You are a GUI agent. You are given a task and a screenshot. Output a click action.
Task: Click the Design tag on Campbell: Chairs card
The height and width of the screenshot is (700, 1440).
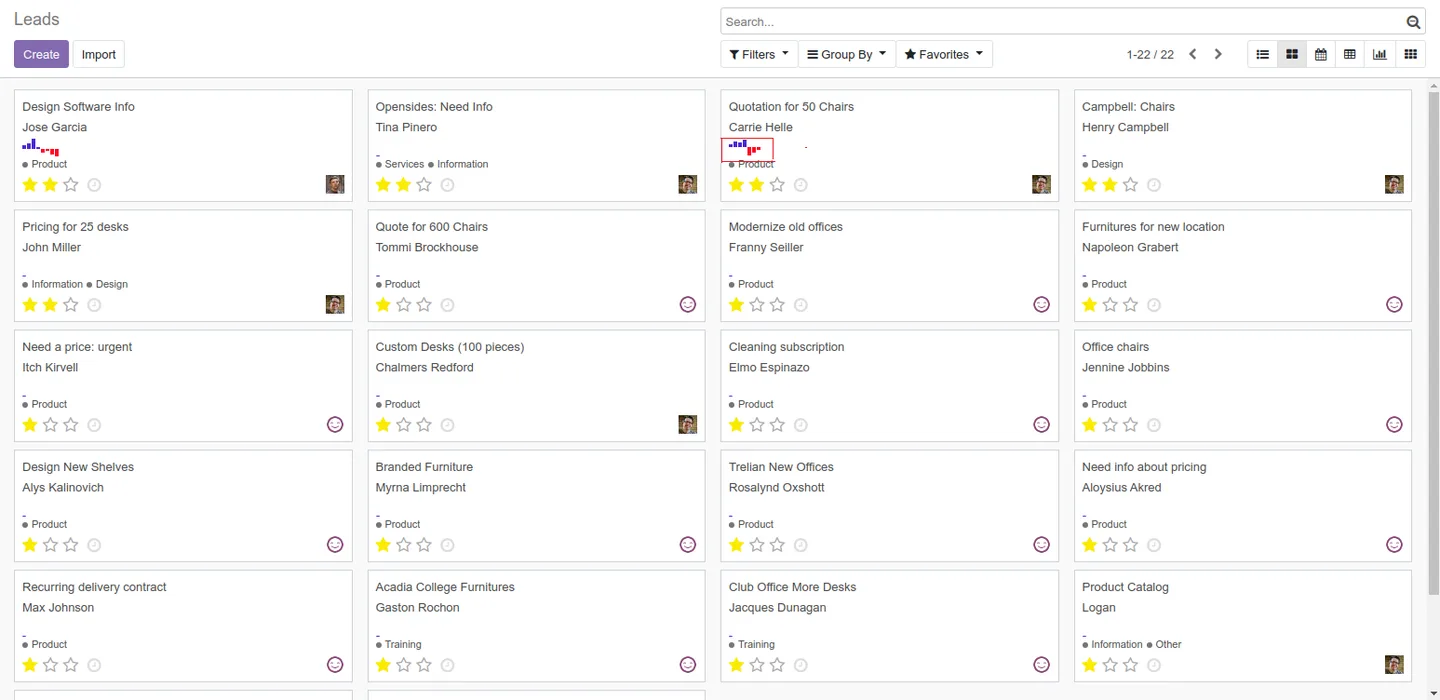coord(1107,164)
